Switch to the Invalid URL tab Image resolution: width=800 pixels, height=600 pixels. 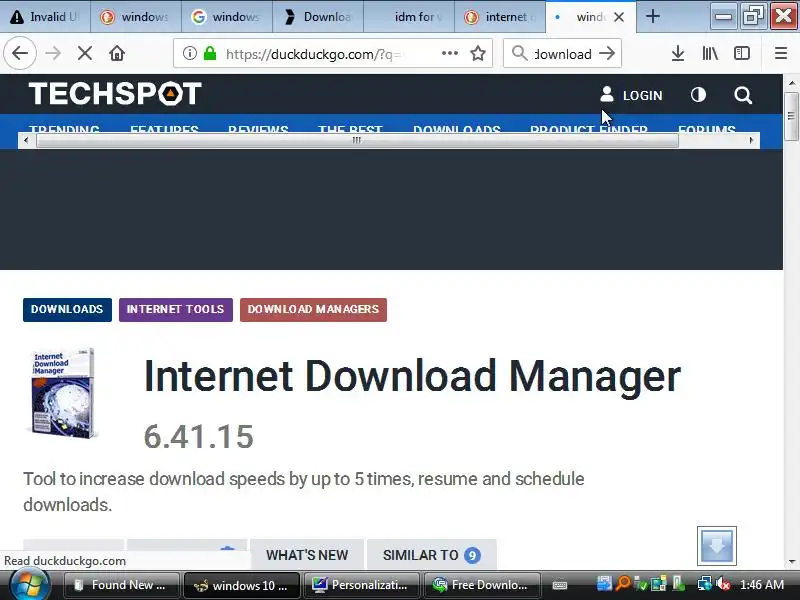[x=45, y=17]
